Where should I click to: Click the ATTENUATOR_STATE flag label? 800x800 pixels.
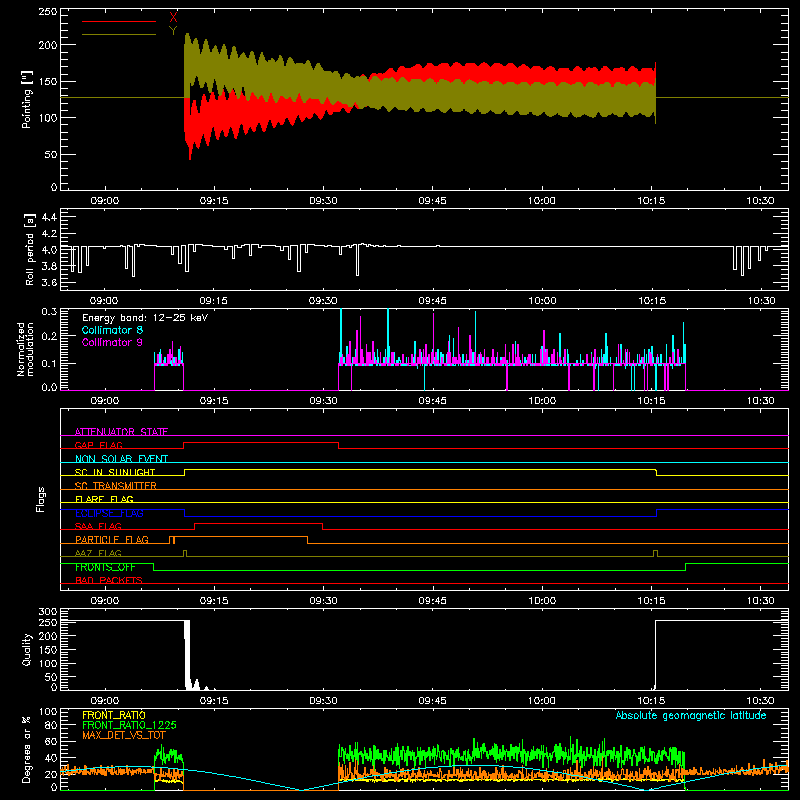pos(121,432)
